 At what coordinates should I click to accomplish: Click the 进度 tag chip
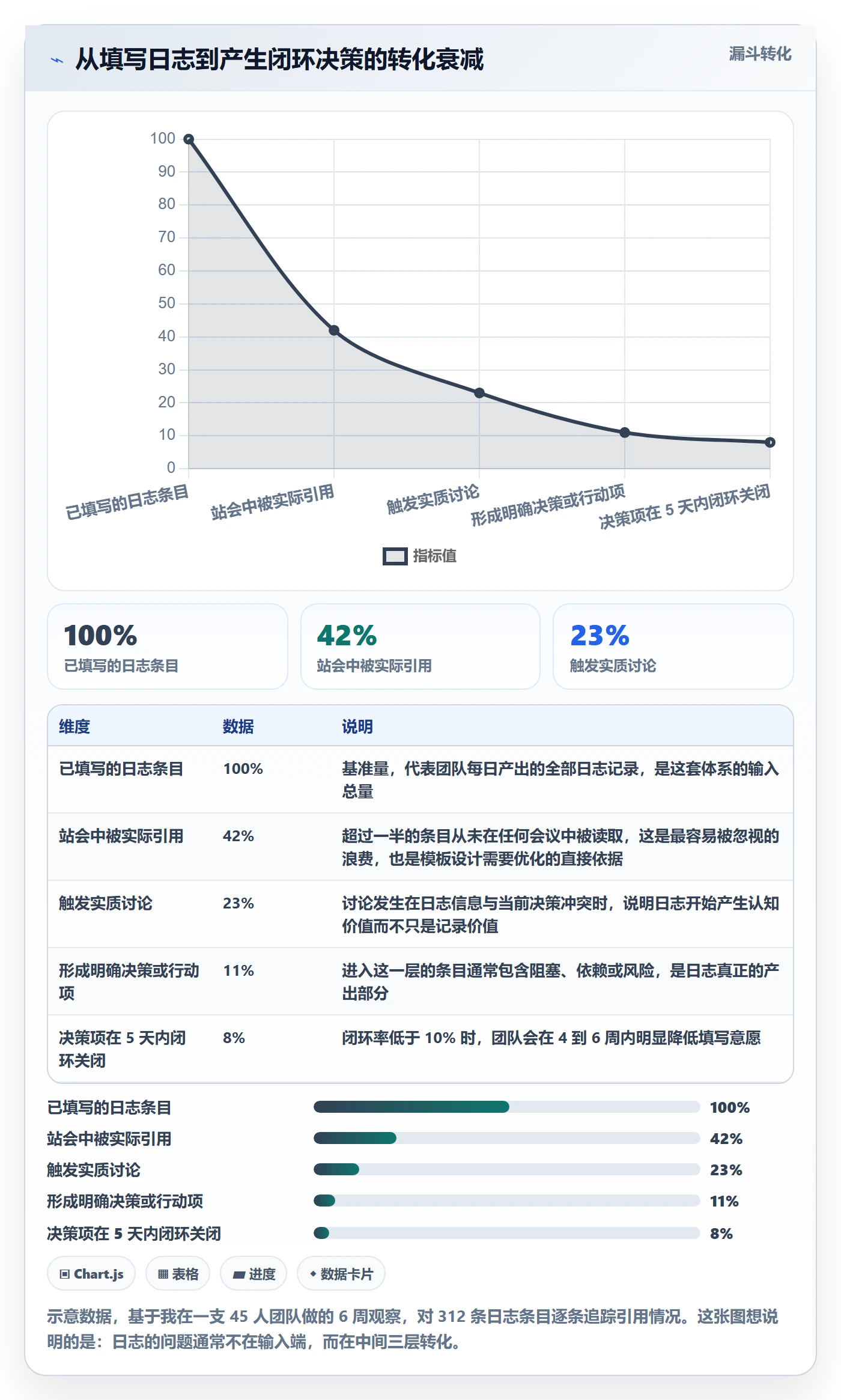[x=254, y=1274]
